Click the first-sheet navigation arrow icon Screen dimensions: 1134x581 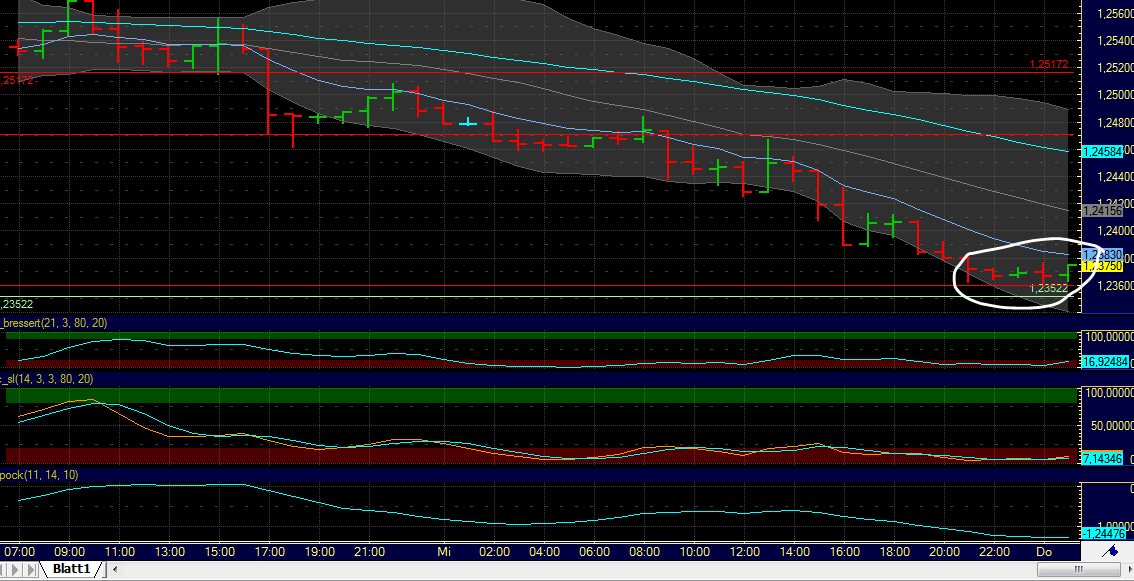click(3, 569)
